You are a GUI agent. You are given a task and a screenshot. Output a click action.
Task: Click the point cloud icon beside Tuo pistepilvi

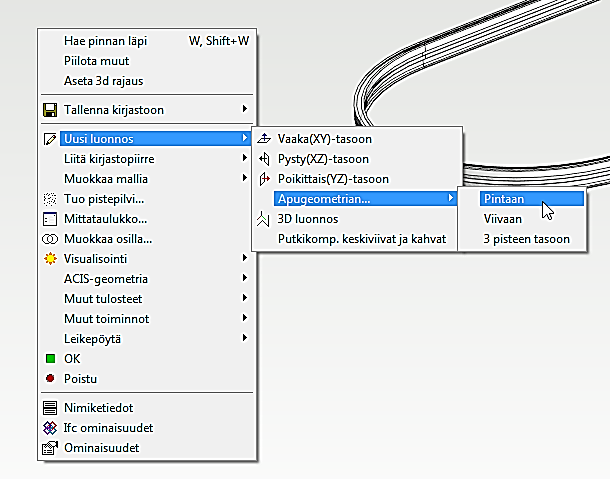click(x=50, y=199)
